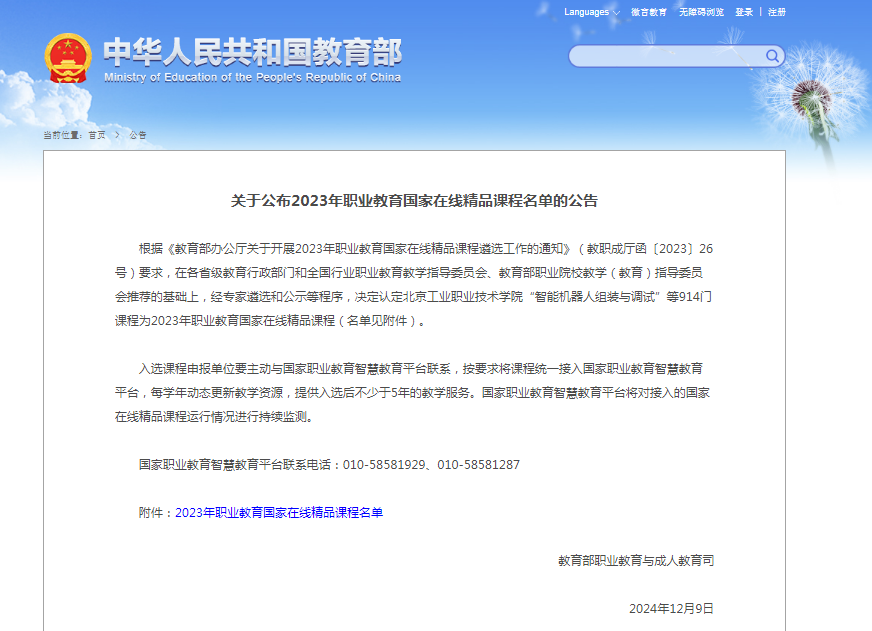This screenshot has height=631, width=872.
Task: Click the 教育部职业教育与成人教育司 signature
Action: 636,561
